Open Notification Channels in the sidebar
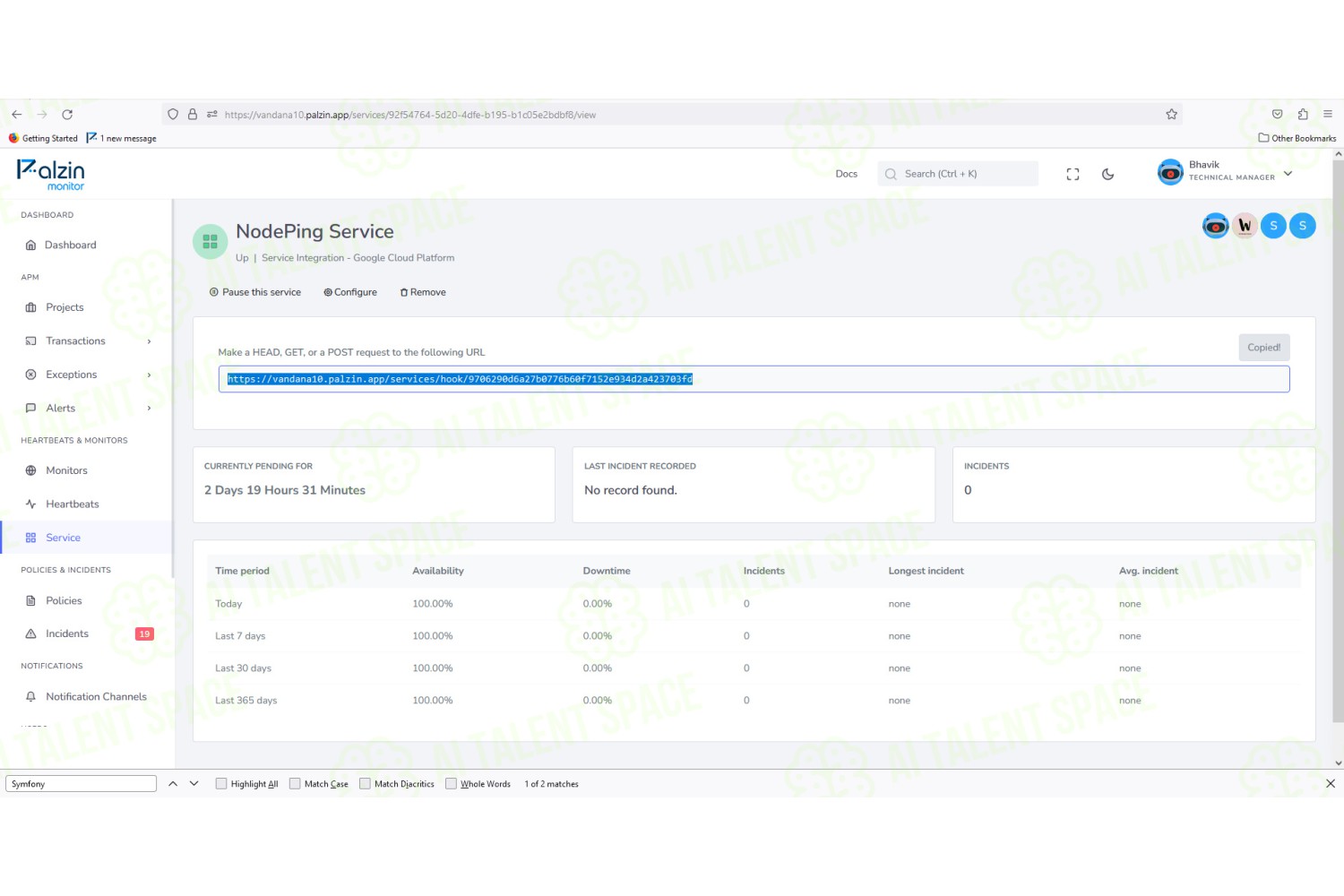This screenshot has height=896, width=1344. 96,697
